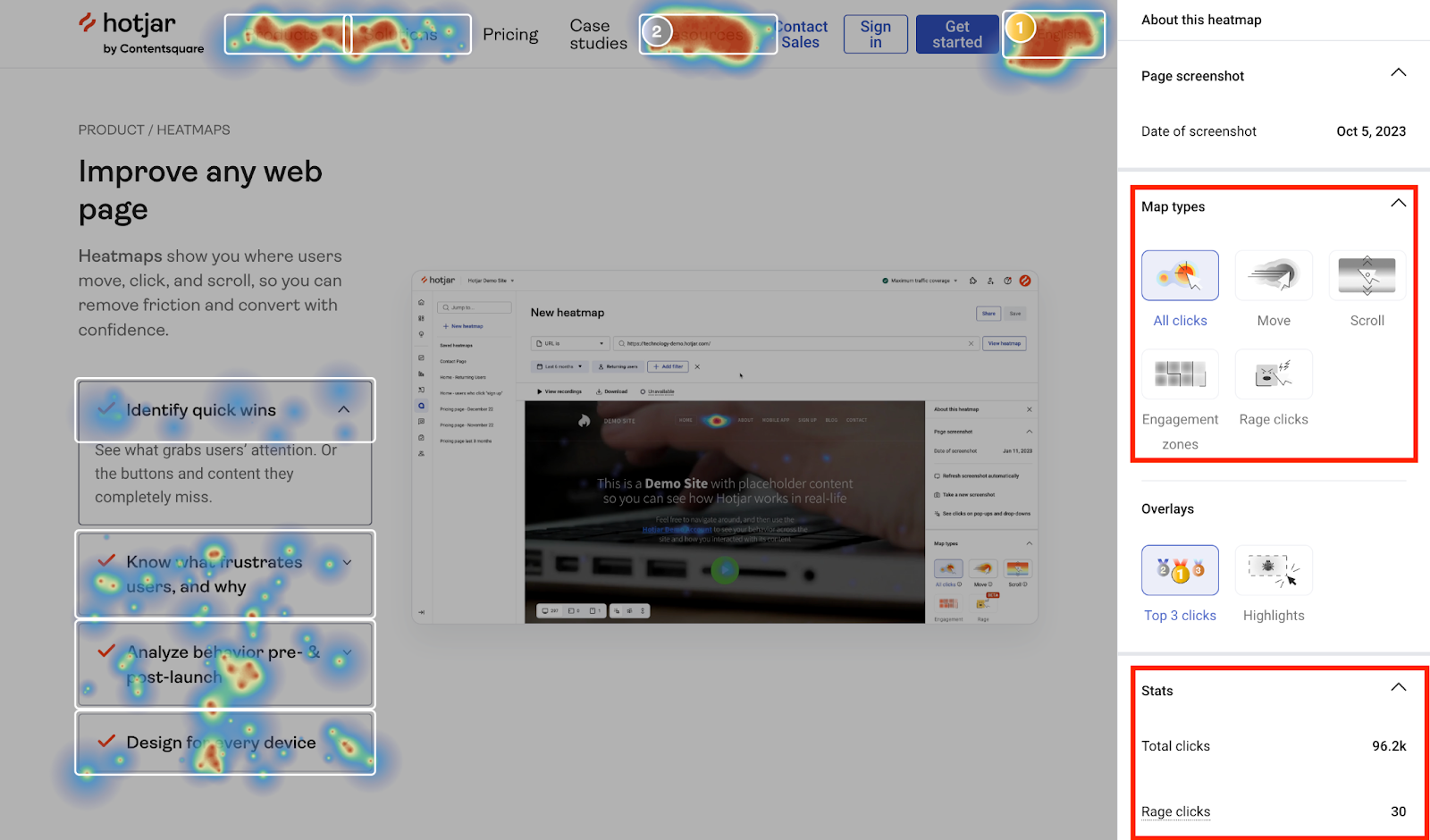The image size is (1430, 840).
Task: Toggle the Top 3 clicks overlay
Action: 1180,570
